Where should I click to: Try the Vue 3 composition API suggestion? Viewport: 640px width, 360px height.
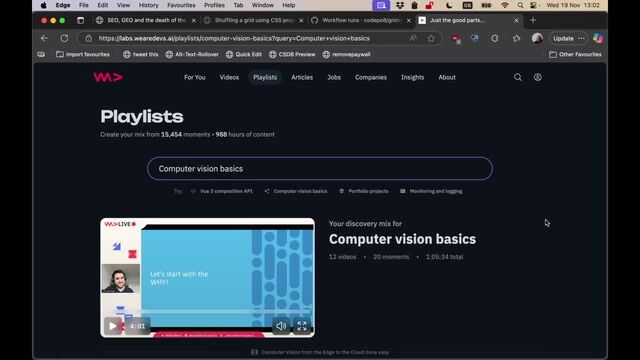pyautogui.click(x=222, y=191)
